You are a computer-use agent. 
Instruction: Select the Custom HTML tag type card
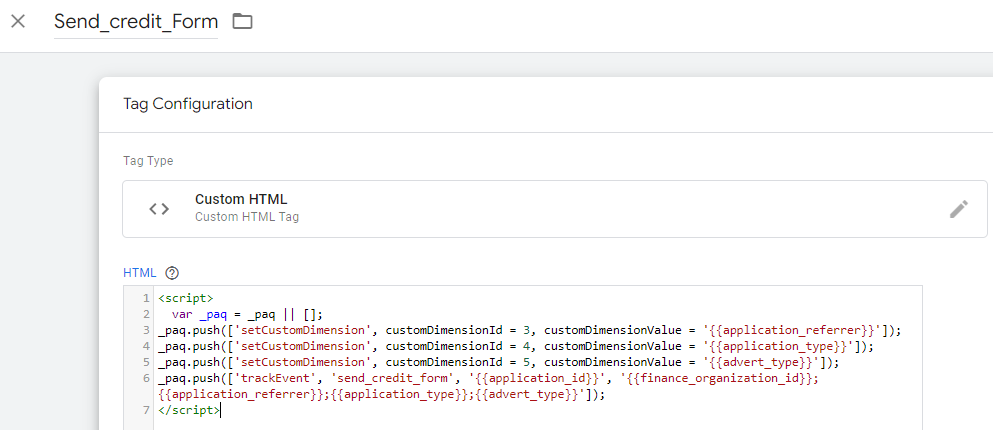(554, 208)
